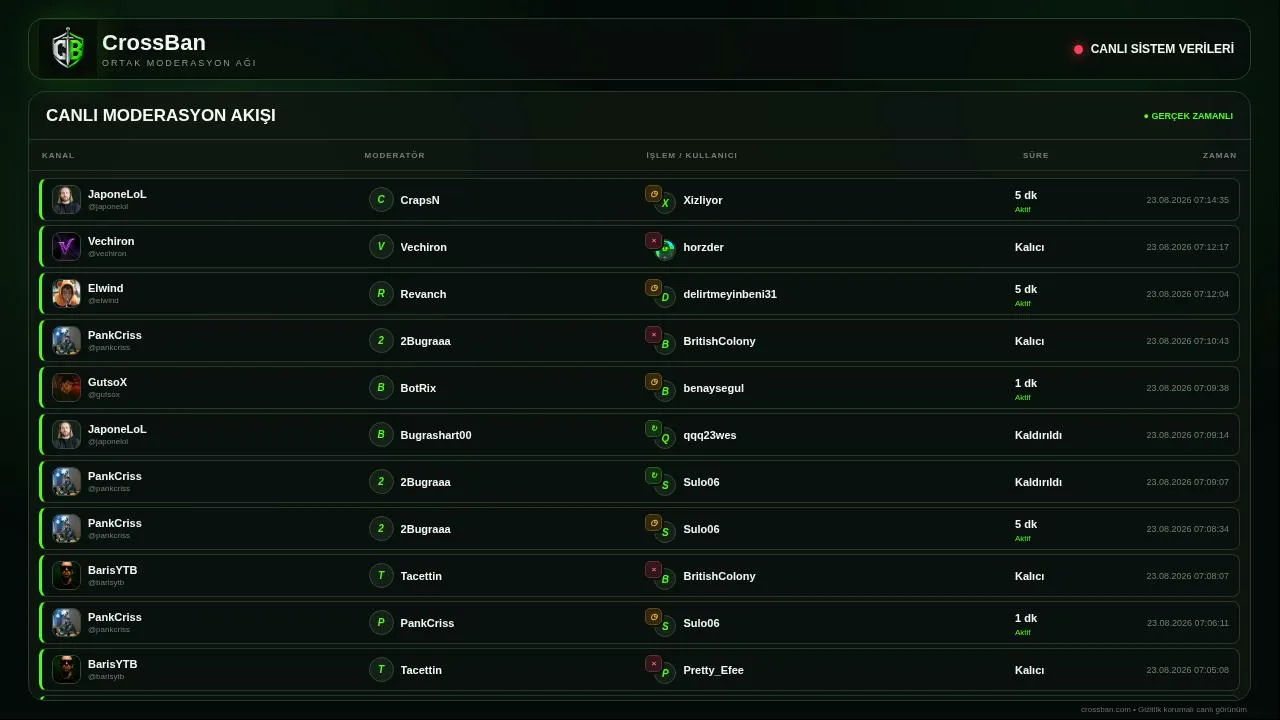Open the Elwind channel avatar

pos(66,294)
